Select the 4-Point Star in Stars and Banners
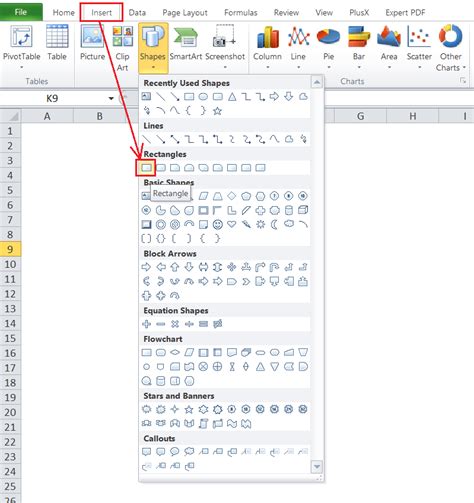 point(175,409)
